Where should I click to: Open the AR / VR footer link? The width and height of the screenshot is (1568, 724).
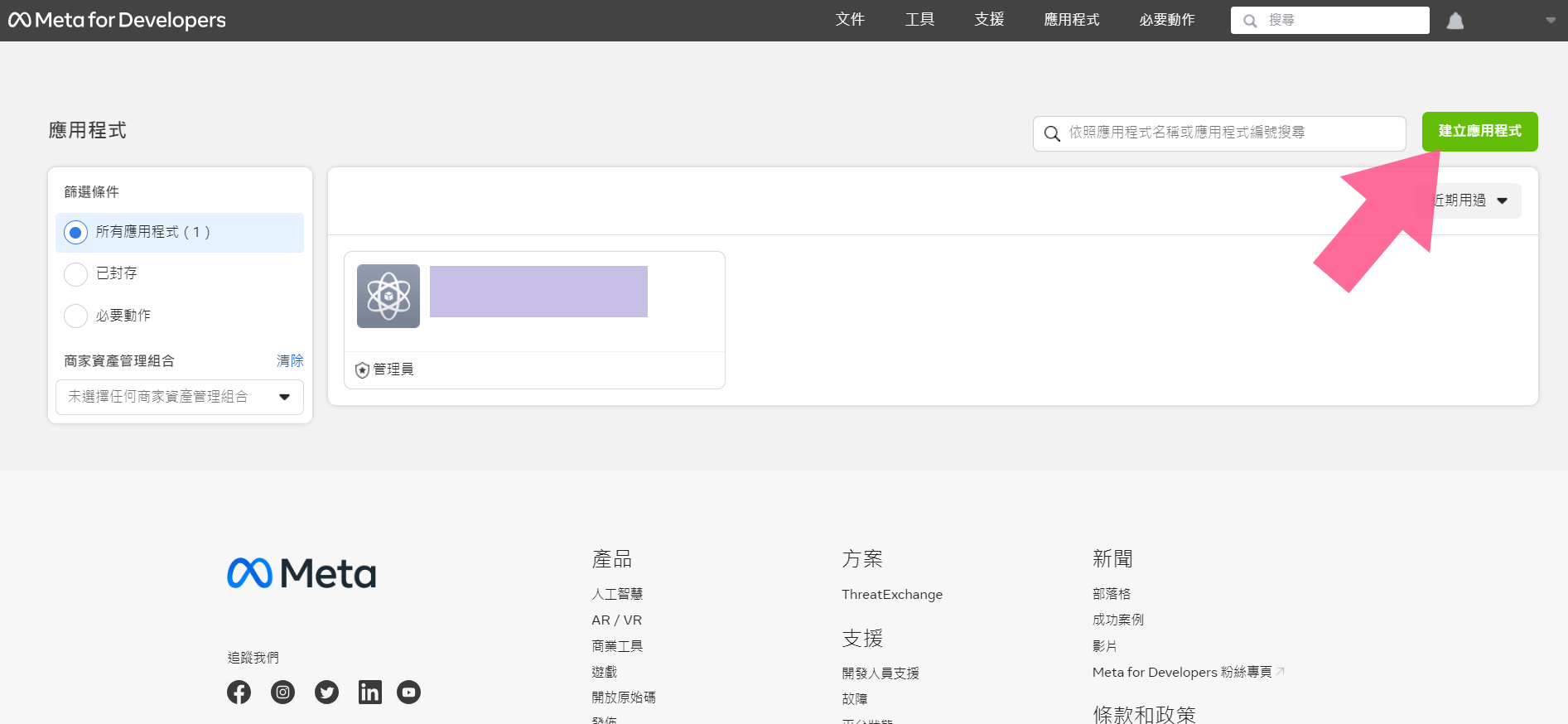pyautogui.click(x=617, y=620)
